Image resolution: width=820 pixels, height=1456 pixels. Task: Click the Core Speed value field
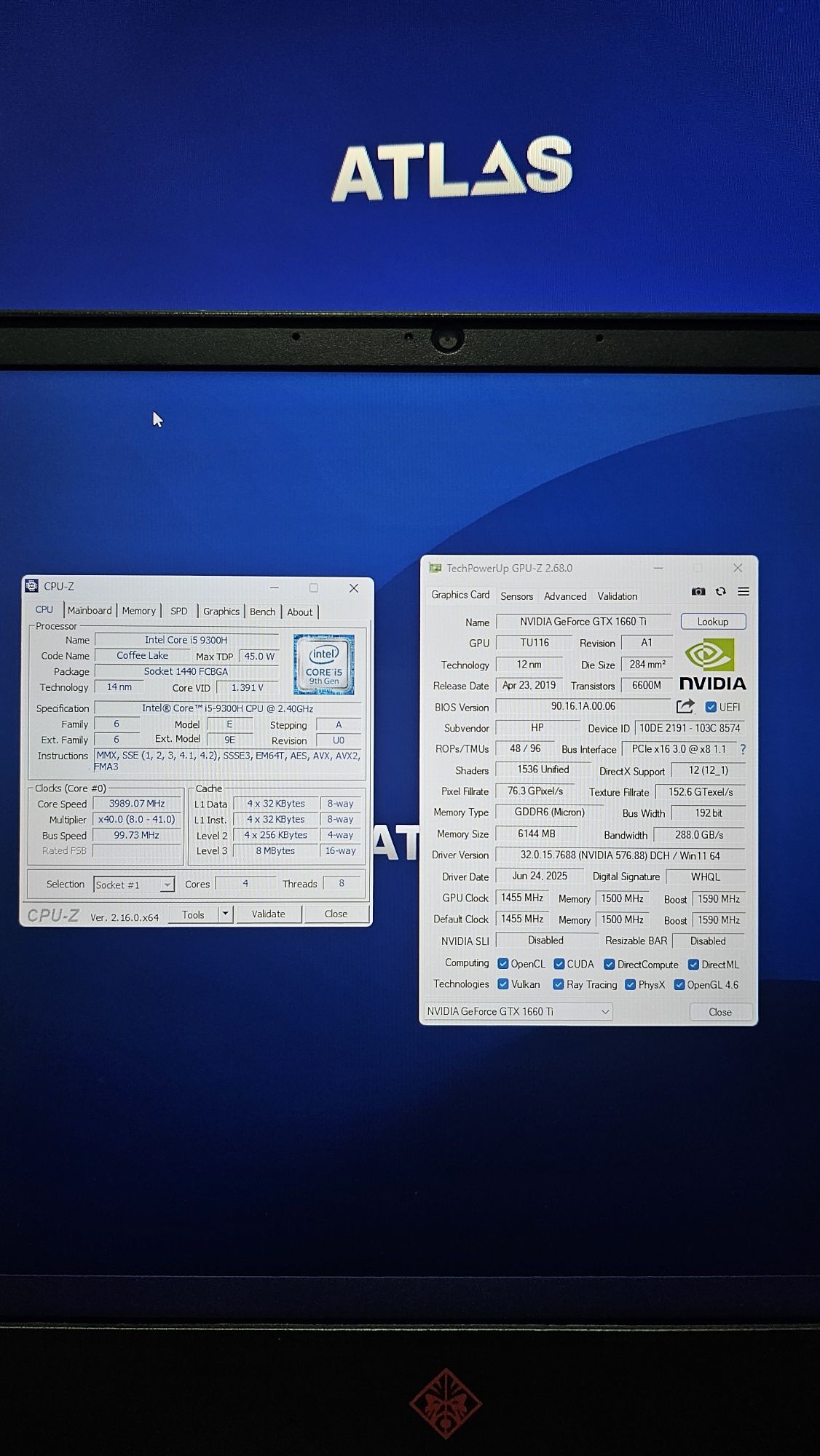point(137,804)
